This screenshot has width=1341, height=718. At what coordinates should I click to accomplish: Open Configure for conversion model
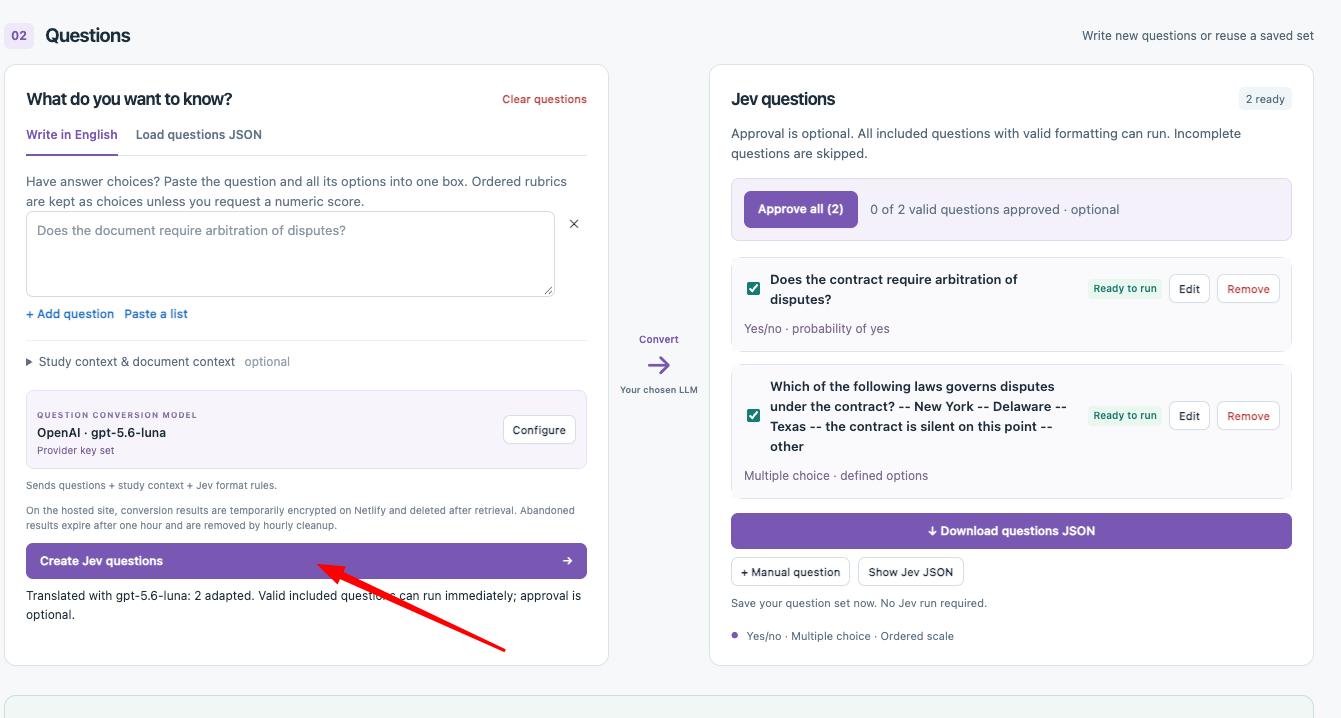pos(539,430)
